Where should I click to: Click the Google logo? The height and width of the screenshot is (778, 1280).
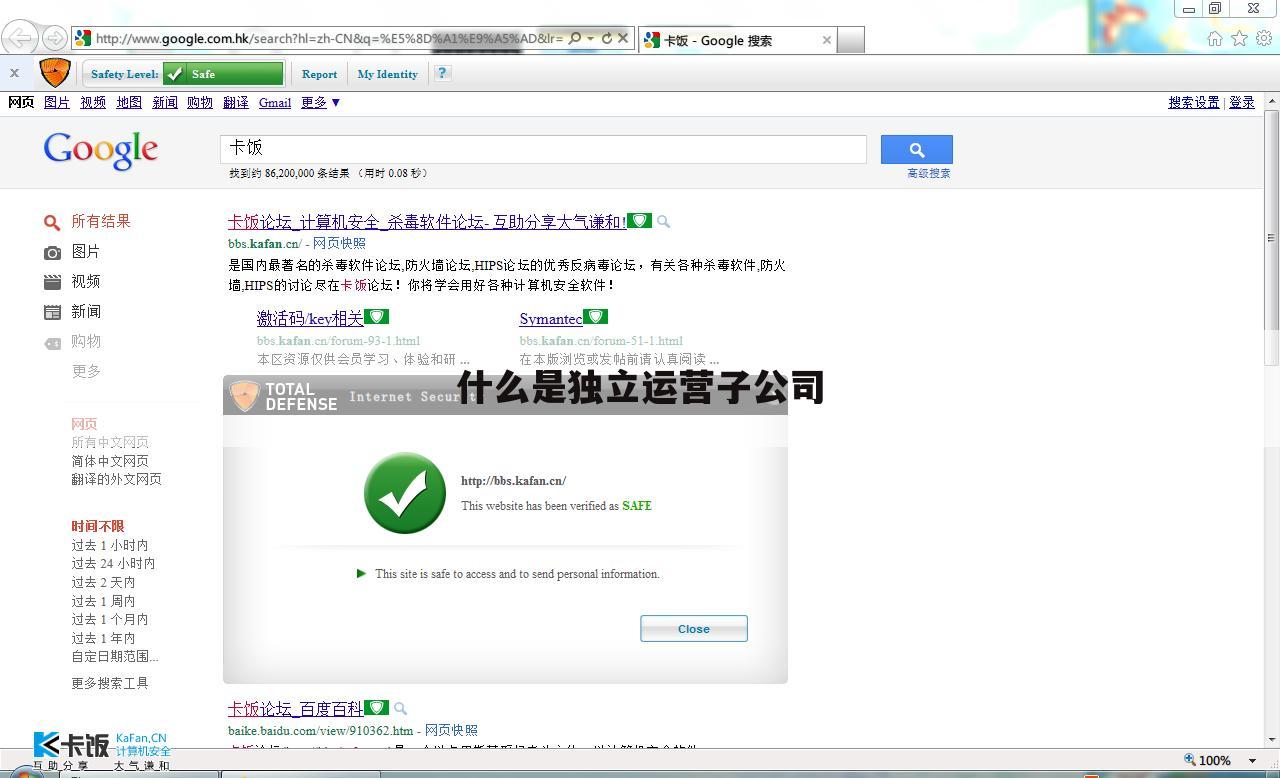tap(101, 151)
